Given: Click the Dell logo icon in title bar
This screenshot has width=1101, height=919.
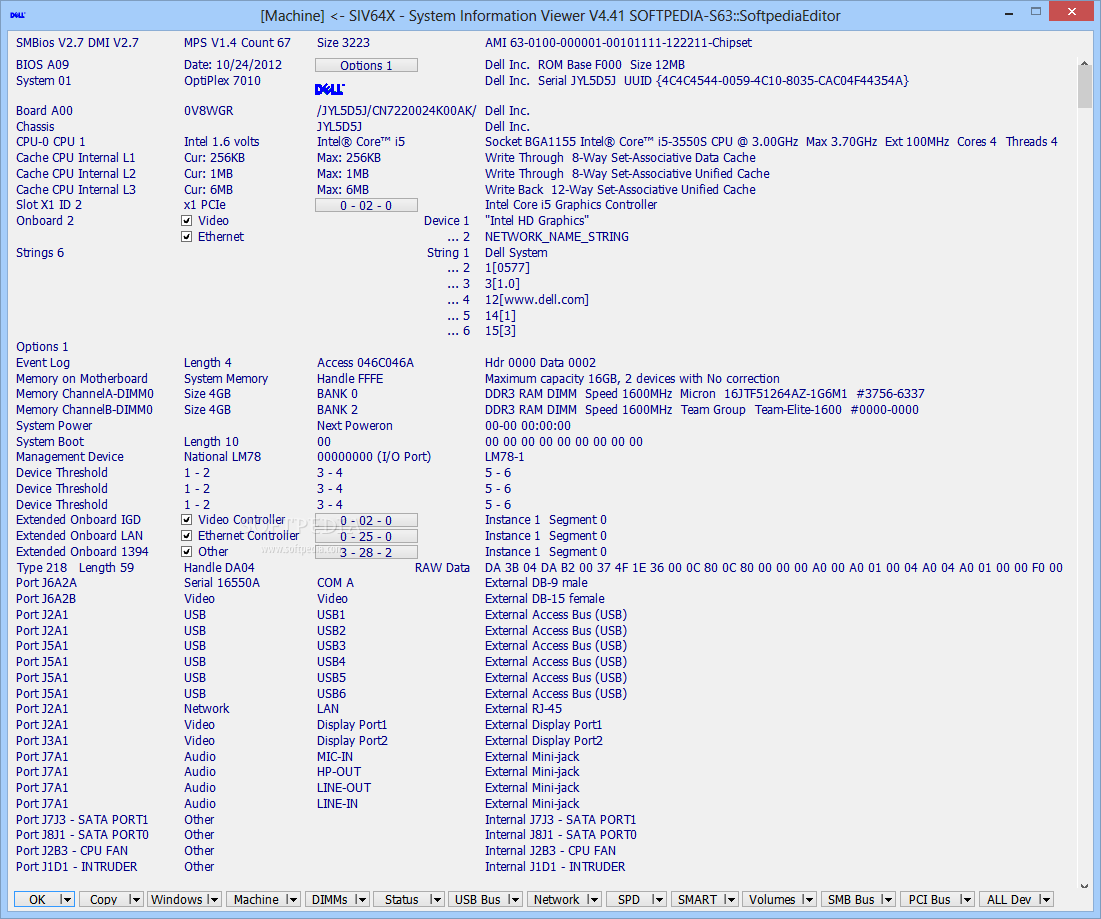Looking at the screenshot, I should pyautogui.click(x=18, y=15).
